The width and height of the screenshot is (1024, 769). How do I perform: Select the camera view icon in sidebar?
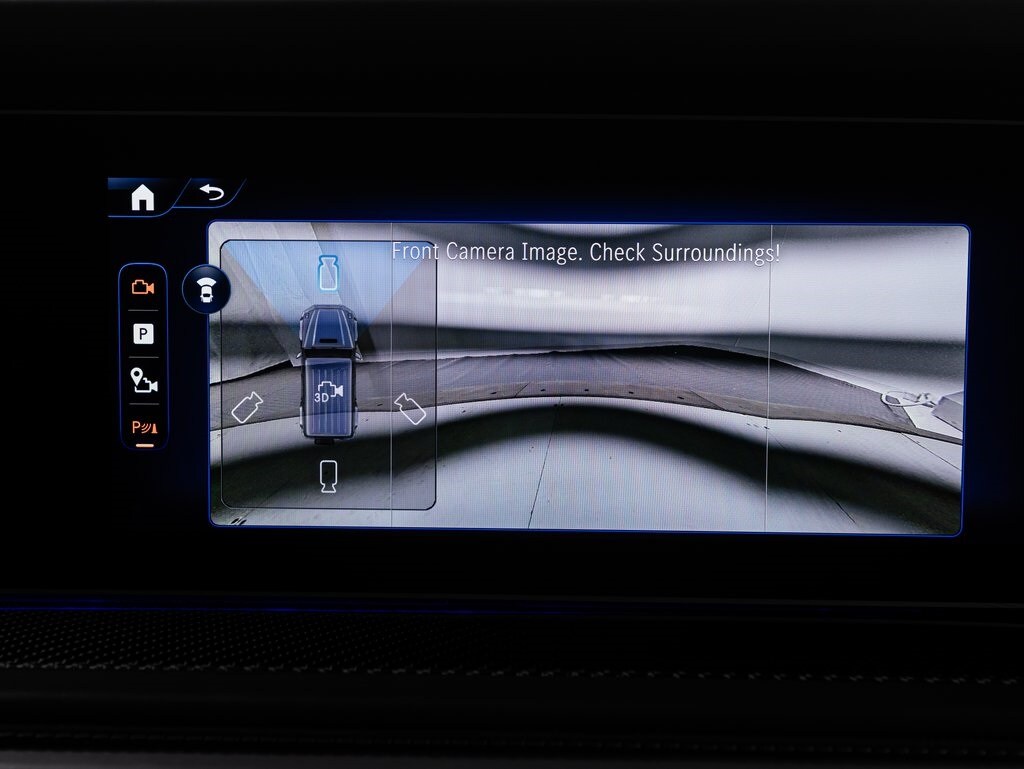(143, 287)
